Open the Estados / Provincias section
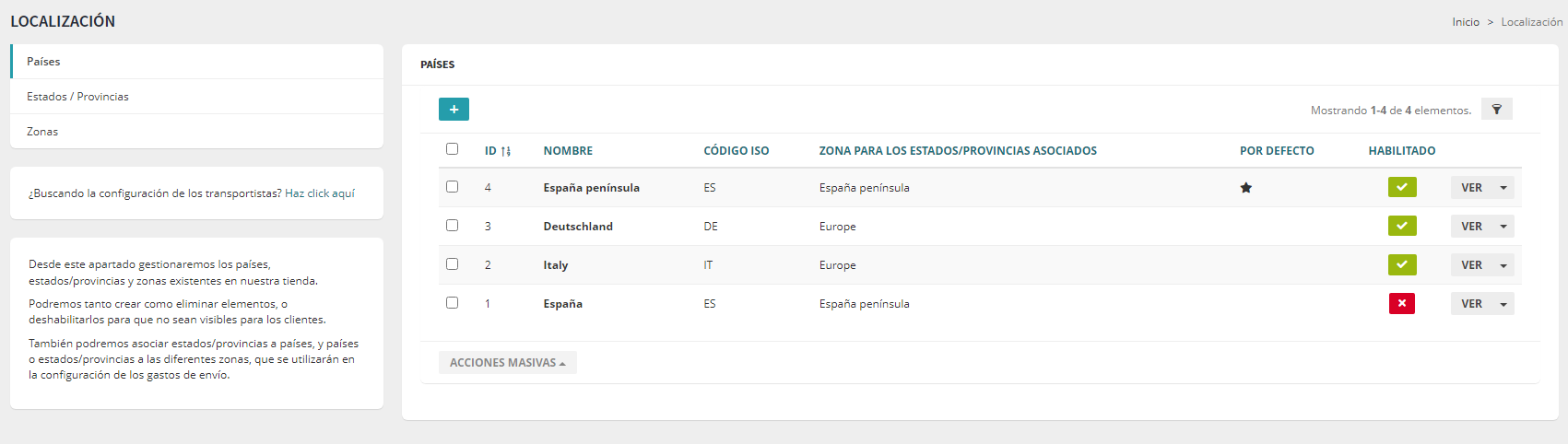 [77, 97]
